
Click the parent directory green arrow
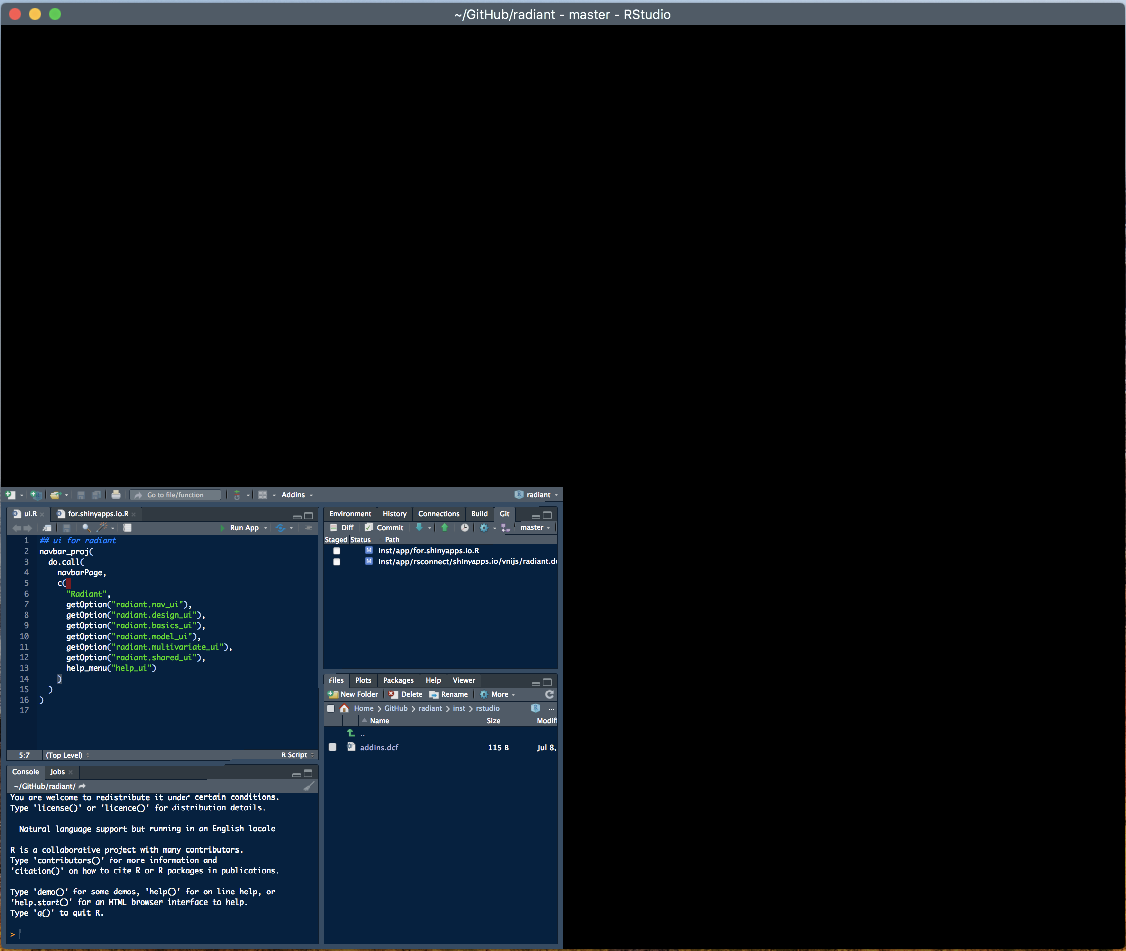point(350,733)
